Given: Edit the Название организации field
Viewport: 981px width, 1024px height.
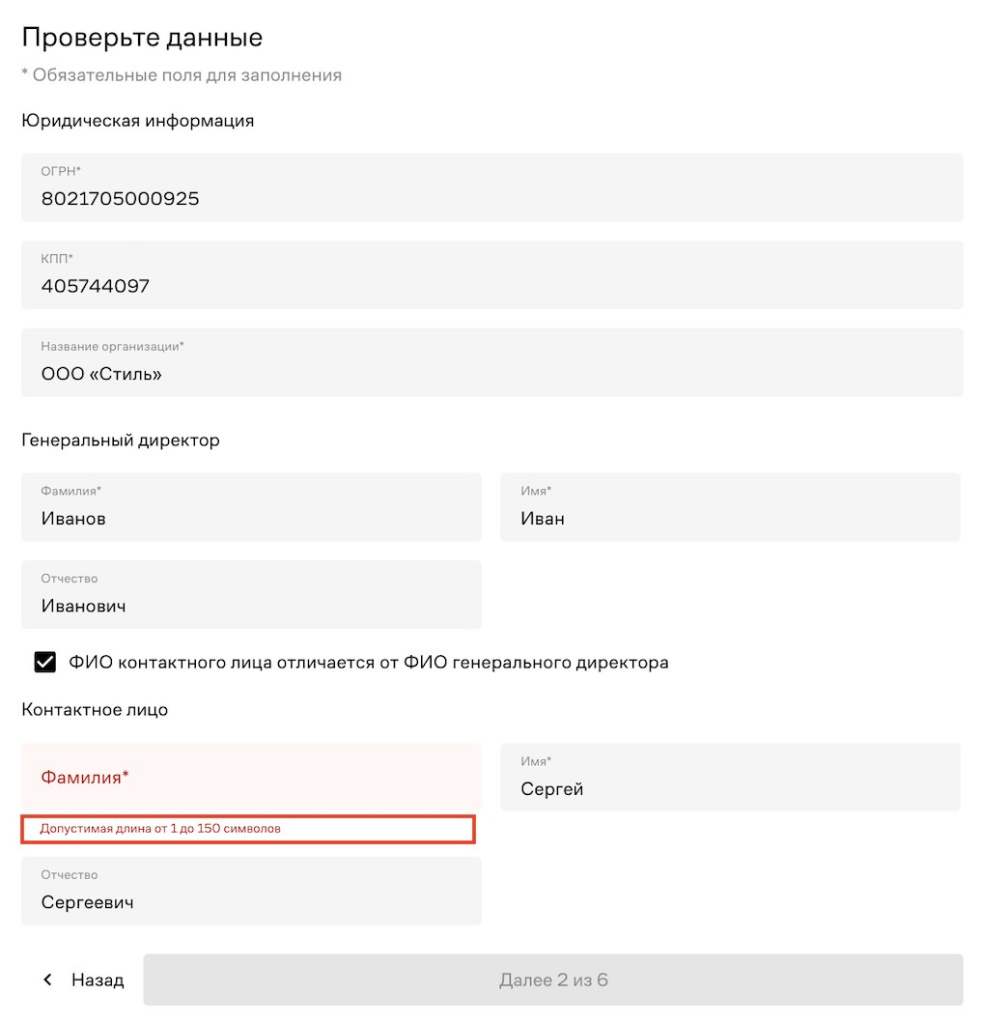Looking at the screenshot, I should click(491, 363).
